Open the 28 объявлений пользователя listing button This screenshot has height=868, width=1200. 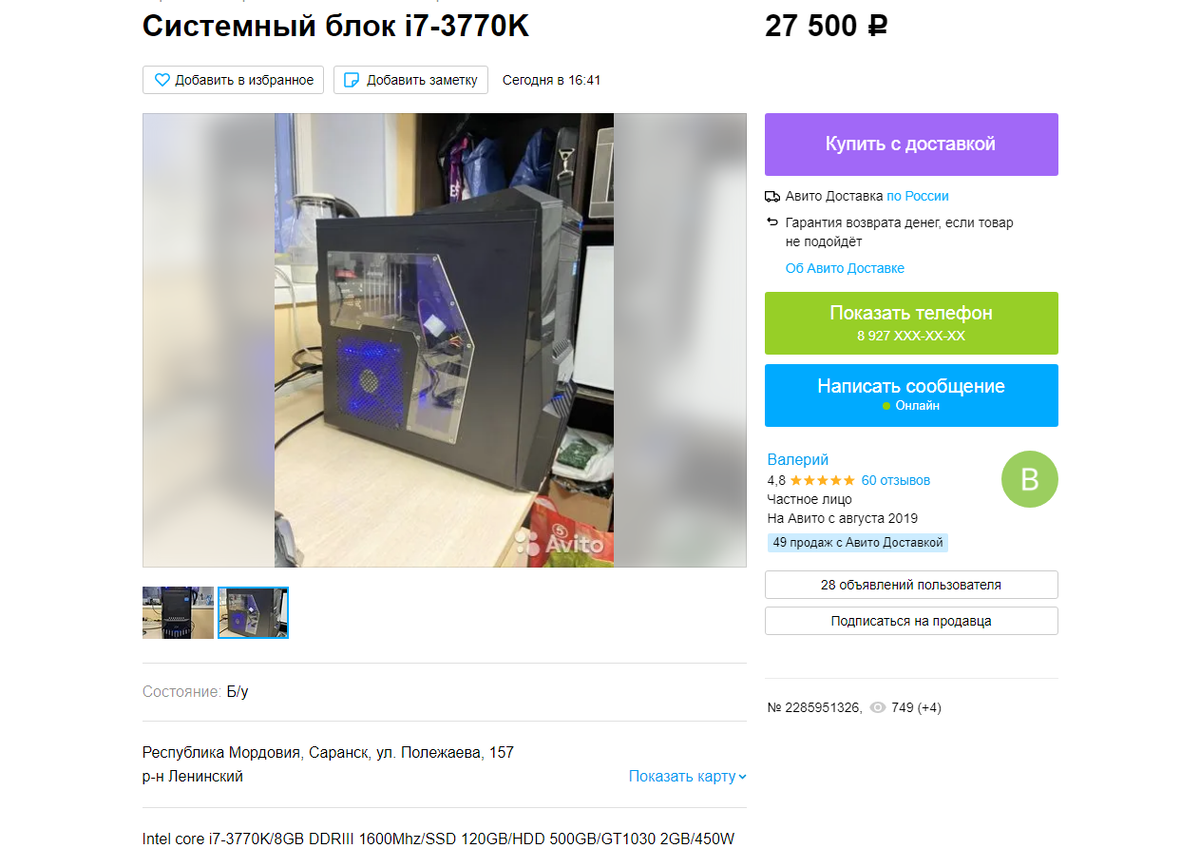(911, 585)
